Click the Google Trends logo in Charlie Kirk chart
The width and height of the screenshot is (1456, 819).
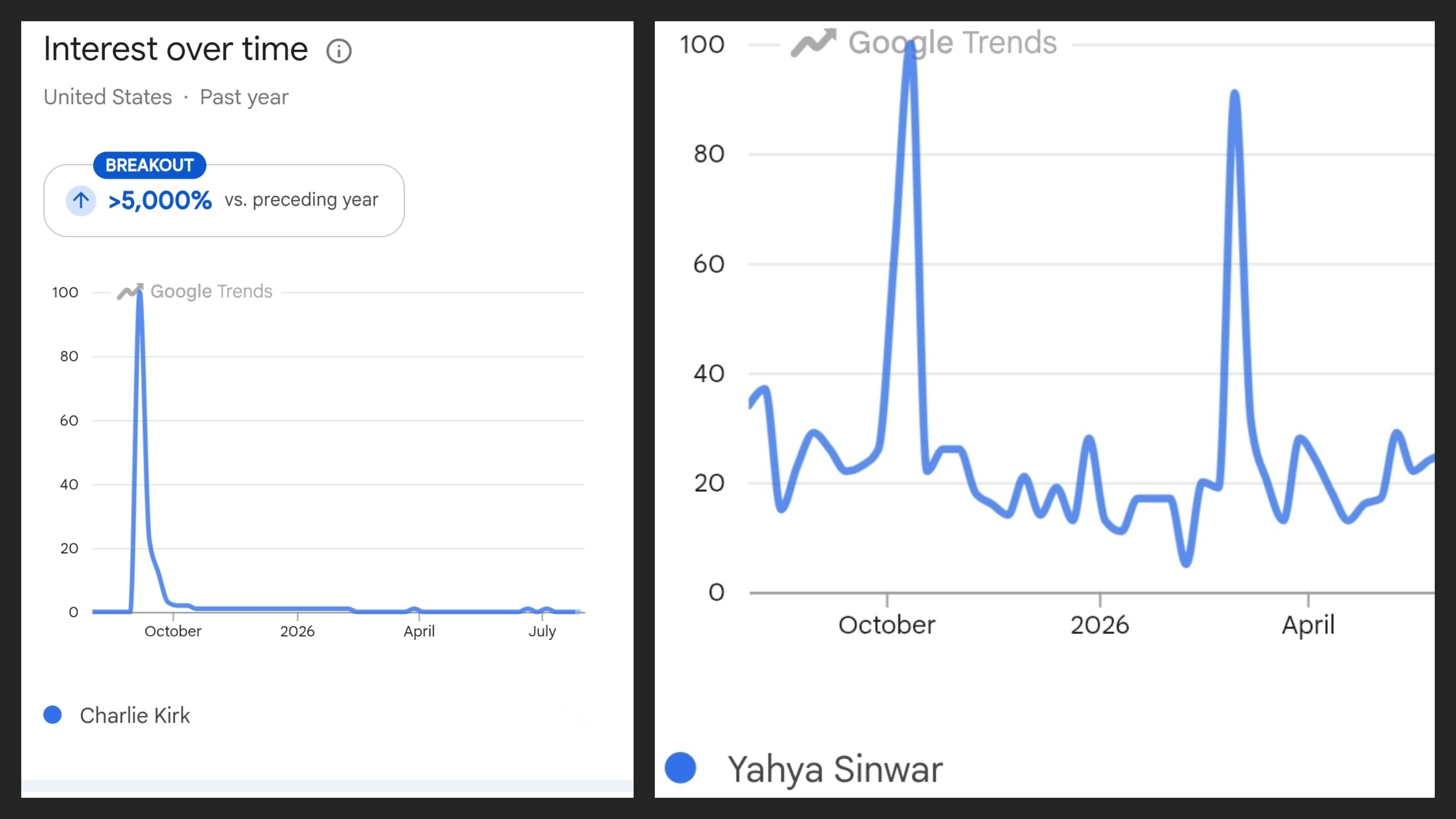pos(195,291)
